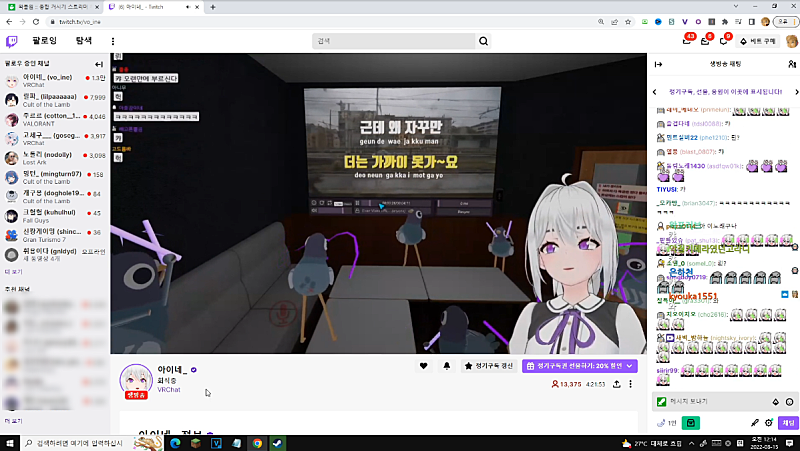800x451 pixels.
Task: Open 아이네_ (vo_ine) in followed channels
Action: (55, 81)
